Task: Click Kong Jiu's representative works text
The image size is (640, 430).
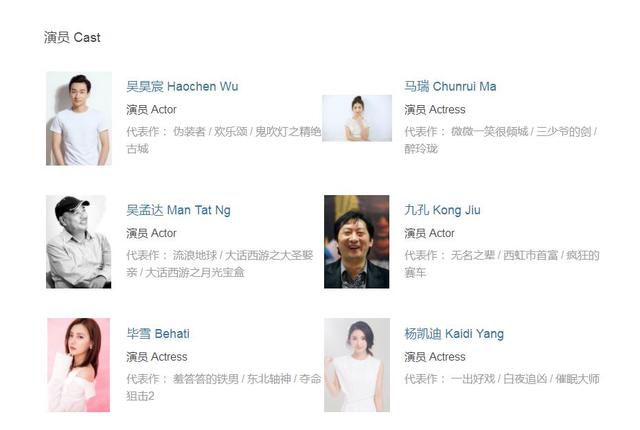Action: [502, 264]
